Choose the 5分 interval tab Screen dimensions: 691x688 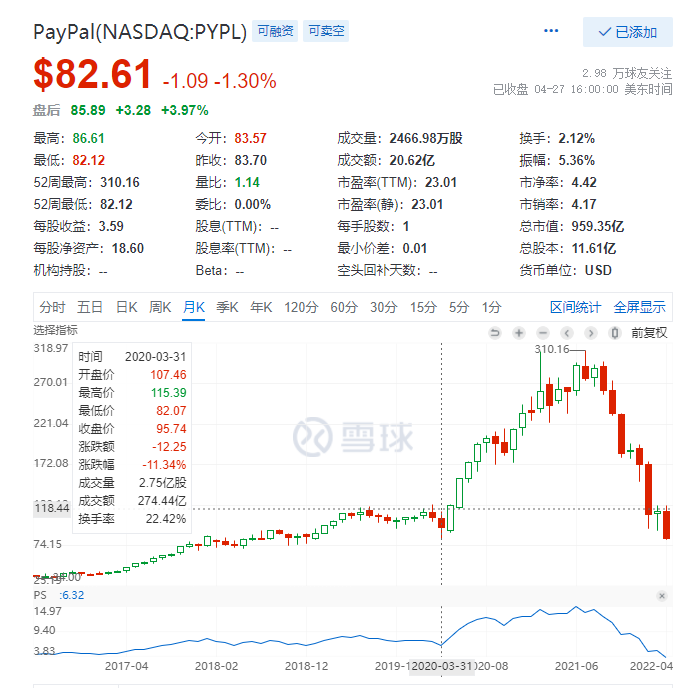[459, 307]
